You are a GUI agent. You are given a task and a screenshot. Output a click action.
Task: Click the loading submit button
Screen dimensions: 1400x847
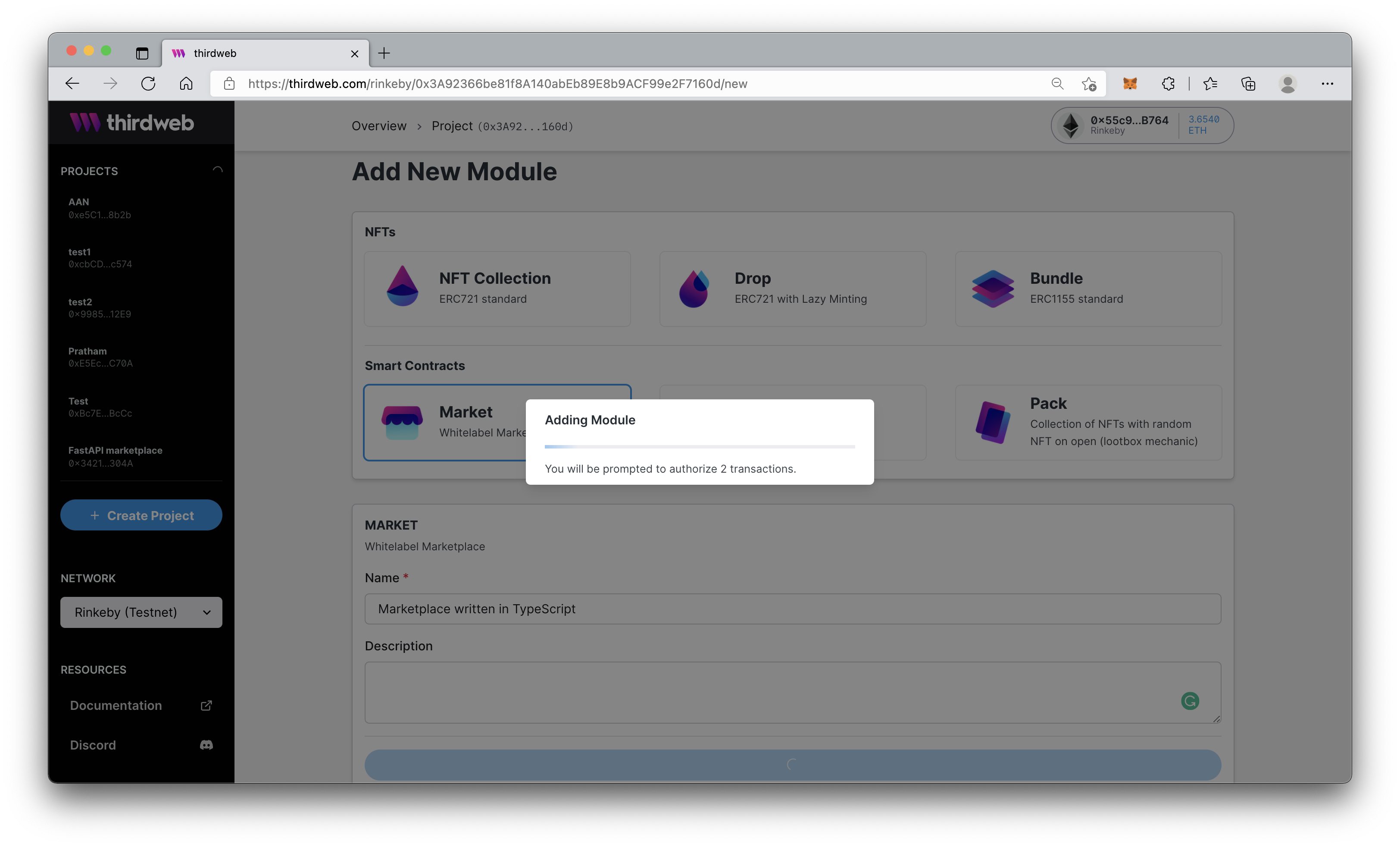coord(793,765)
